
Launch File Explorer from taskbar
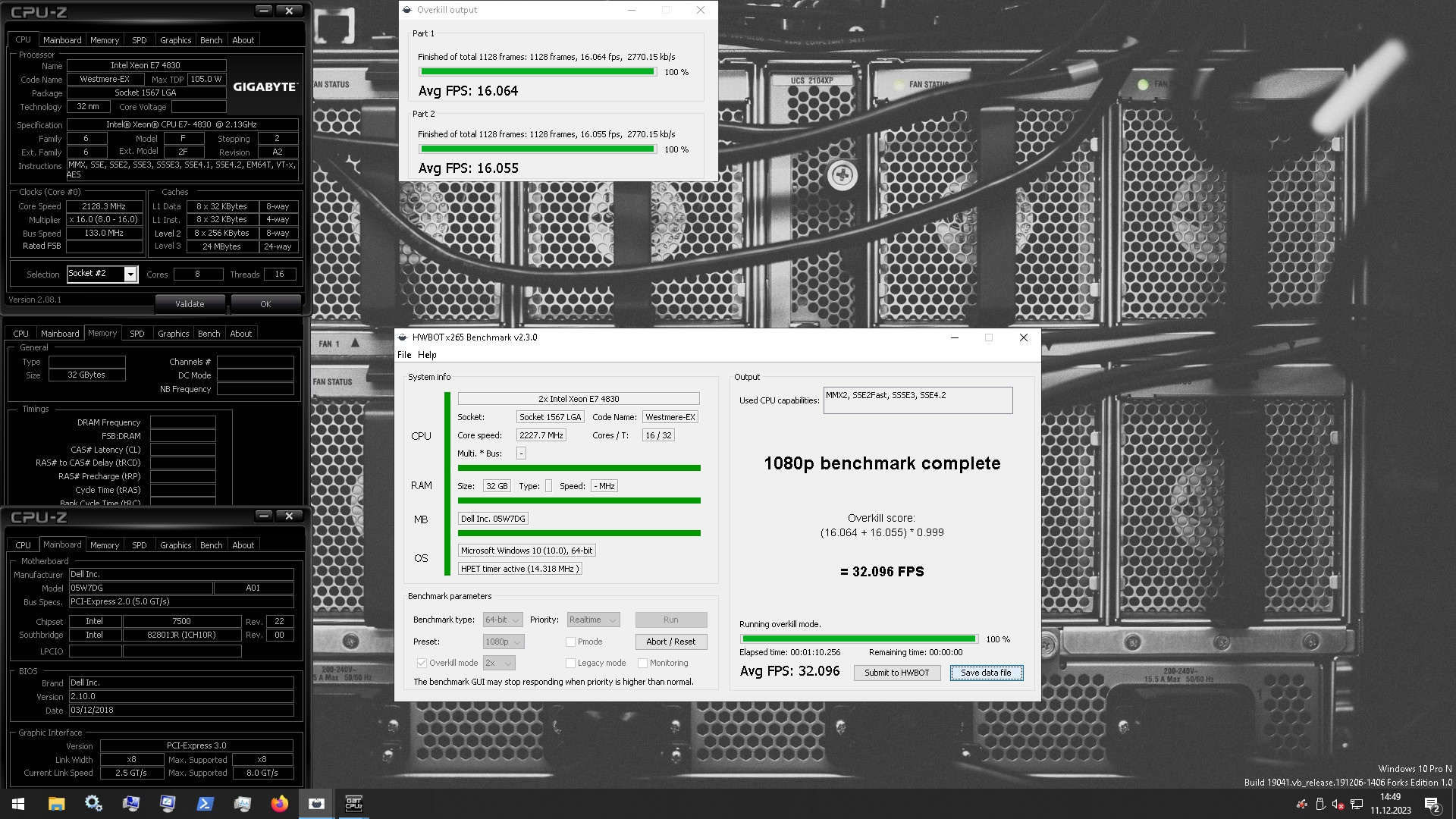[56, 804]
